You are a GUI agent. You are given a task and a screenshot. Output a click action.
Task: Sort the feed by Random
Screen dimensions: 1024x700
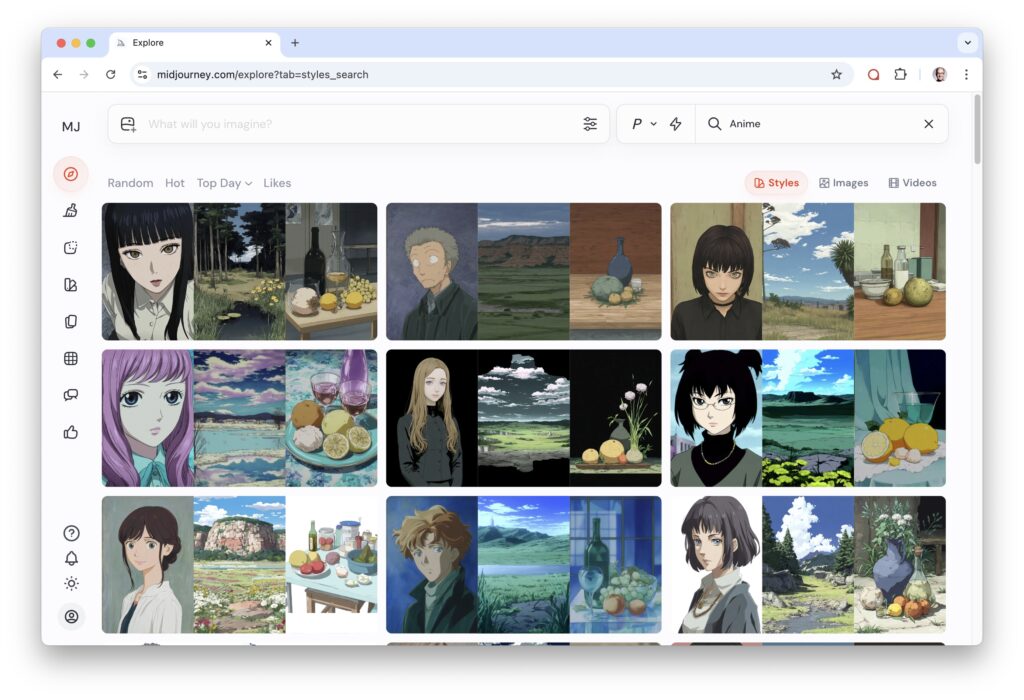(x=130, y=183)
